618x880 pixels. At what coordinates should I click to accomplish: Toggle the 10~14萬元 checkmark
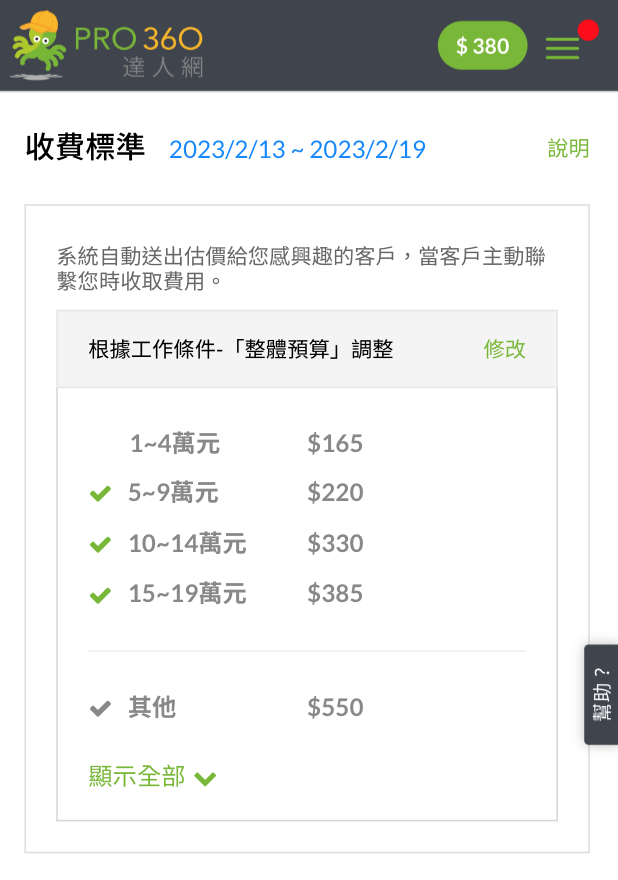tap(100, 545)
